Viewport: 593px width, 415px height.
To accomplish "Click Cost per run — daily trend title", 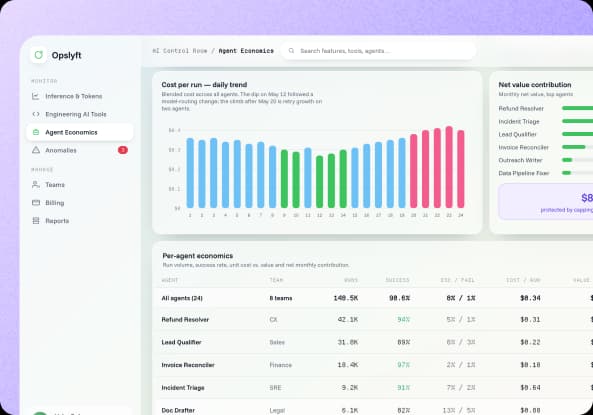I will coord(204,85).
